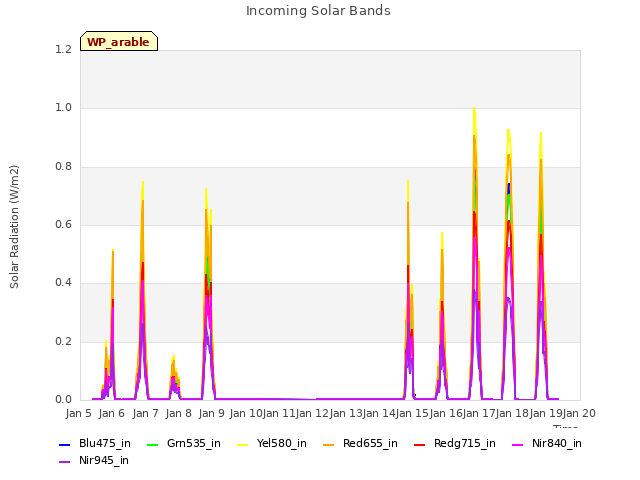Click the blue Blu475_in legend color marker
Image resolution: width=640 pixels, height=480 pixels.
(64, 445)
